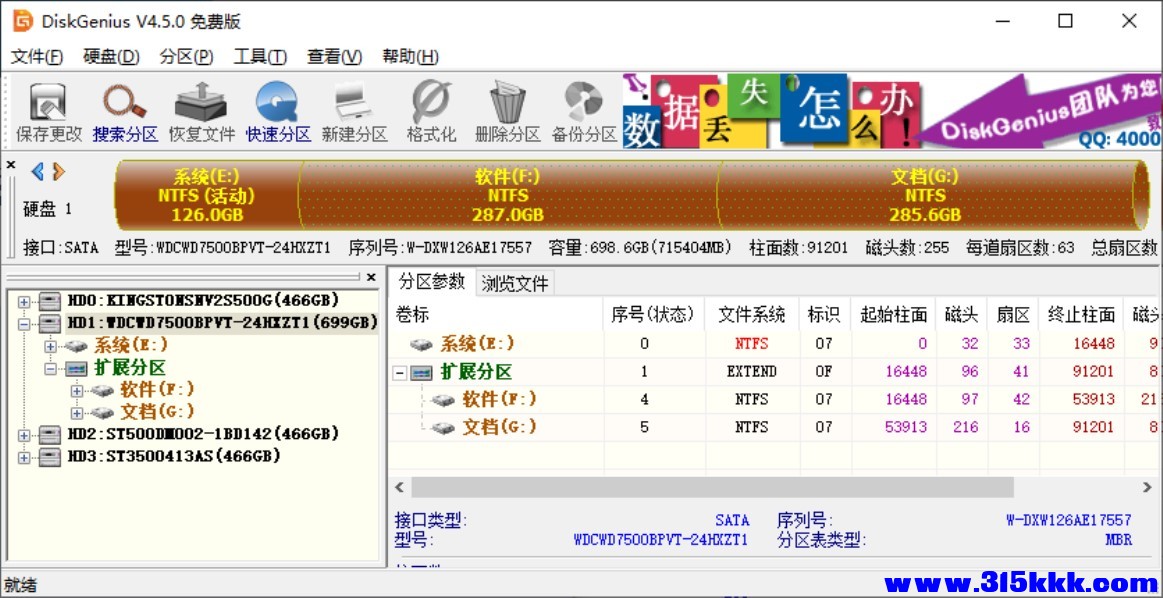Expand the HD3 ST3500413AS tree node
The height and width of the screenshot is (598, 1163).
pos(24,457)
